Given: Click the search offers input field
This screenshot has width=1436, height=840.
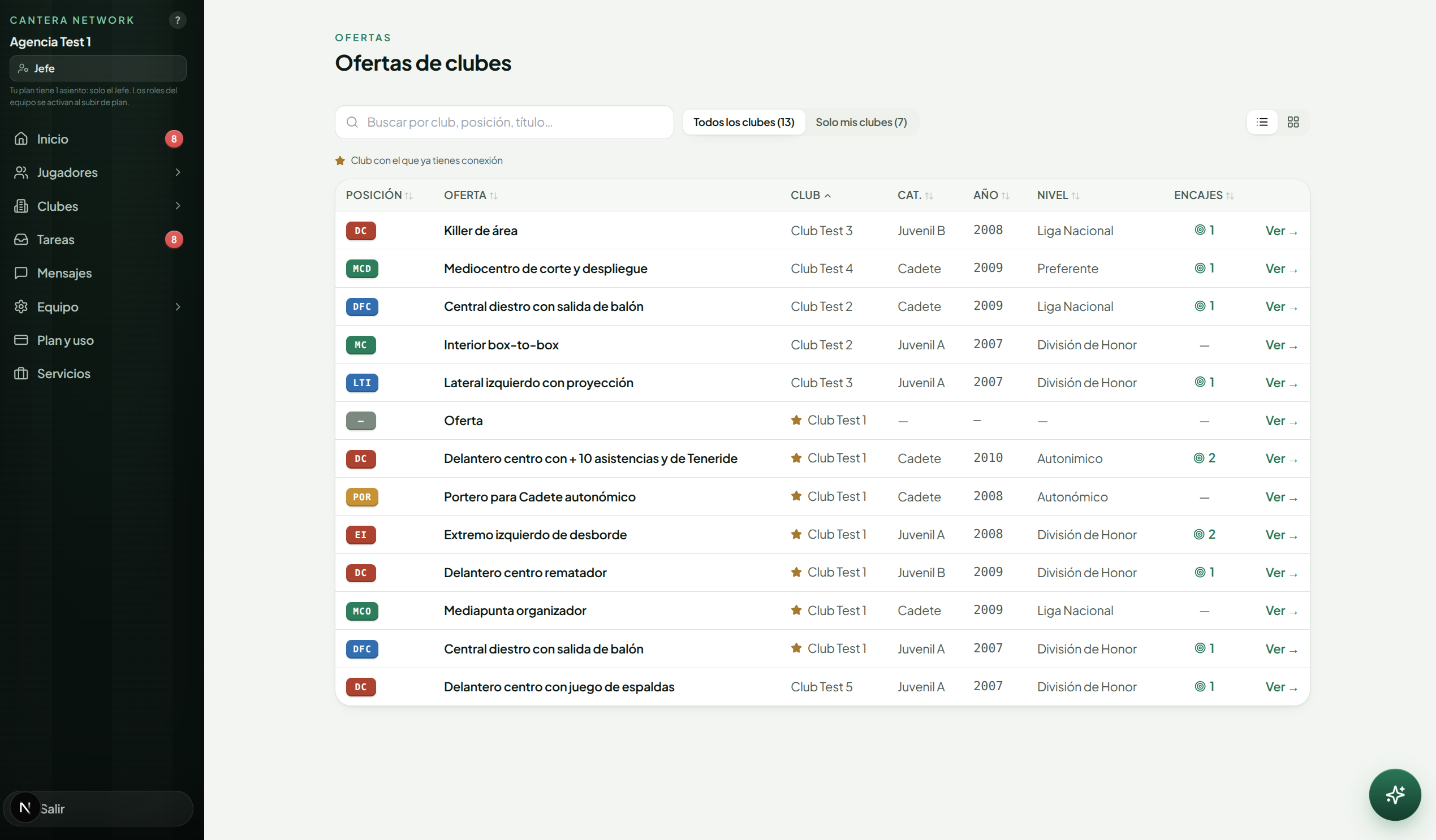Looking at the screenshot, I should (504, 122).
